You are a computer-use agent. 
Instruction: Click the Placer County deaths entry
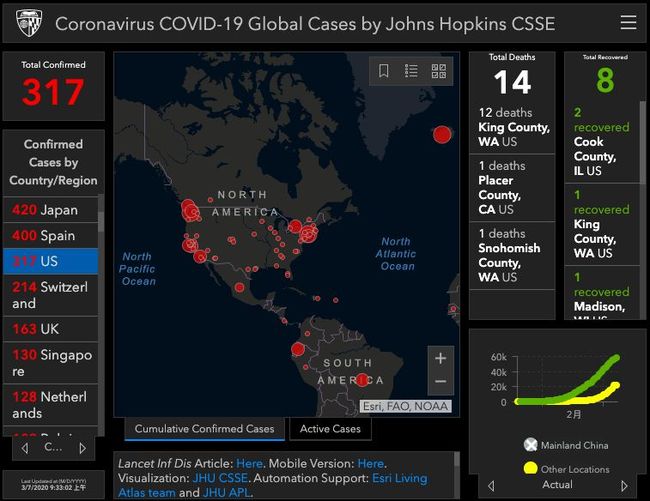tap(512, 187)
